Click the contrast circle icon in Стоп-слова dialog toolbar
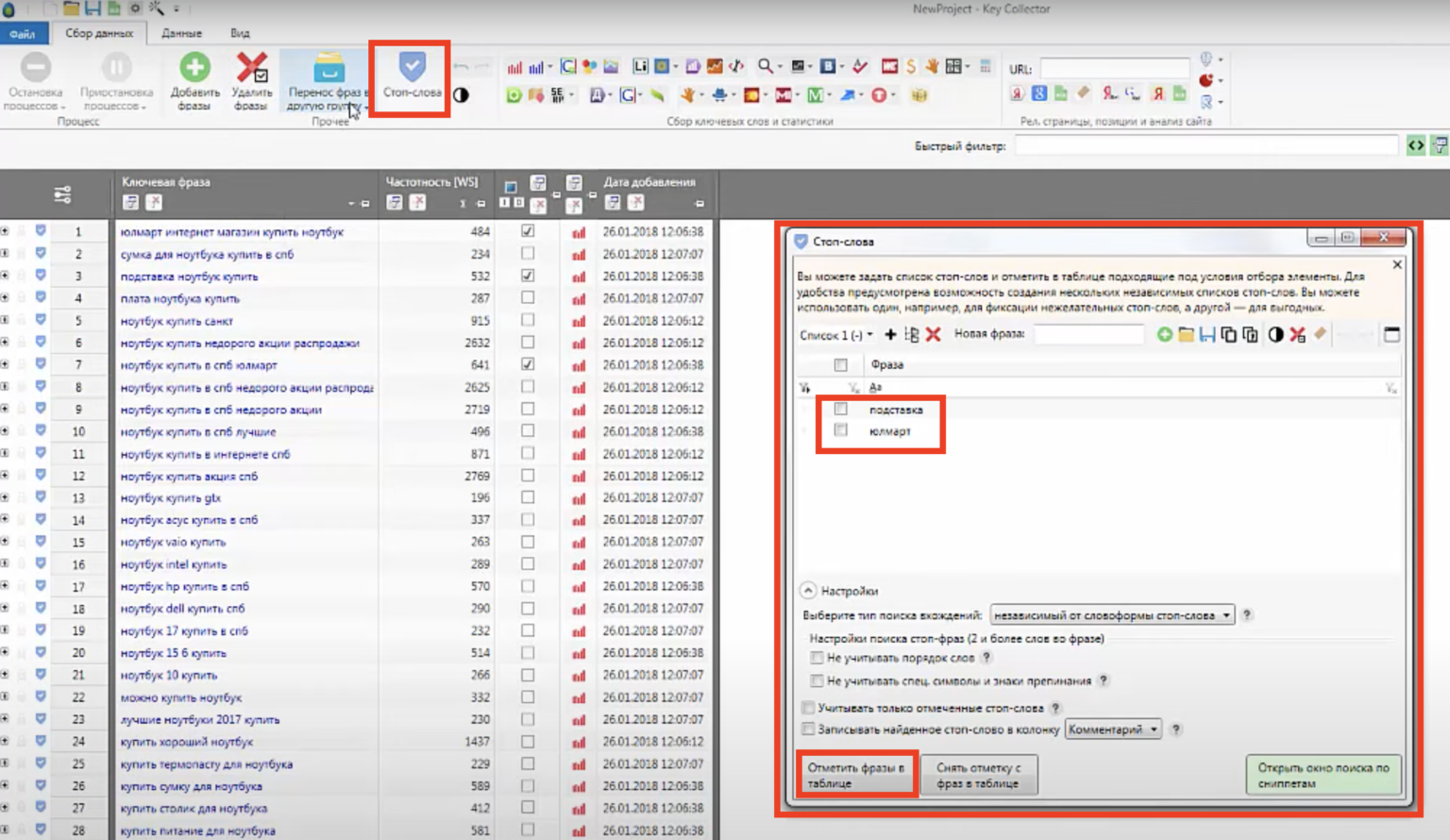The image size is (1450, 840). coord(1275,335)
